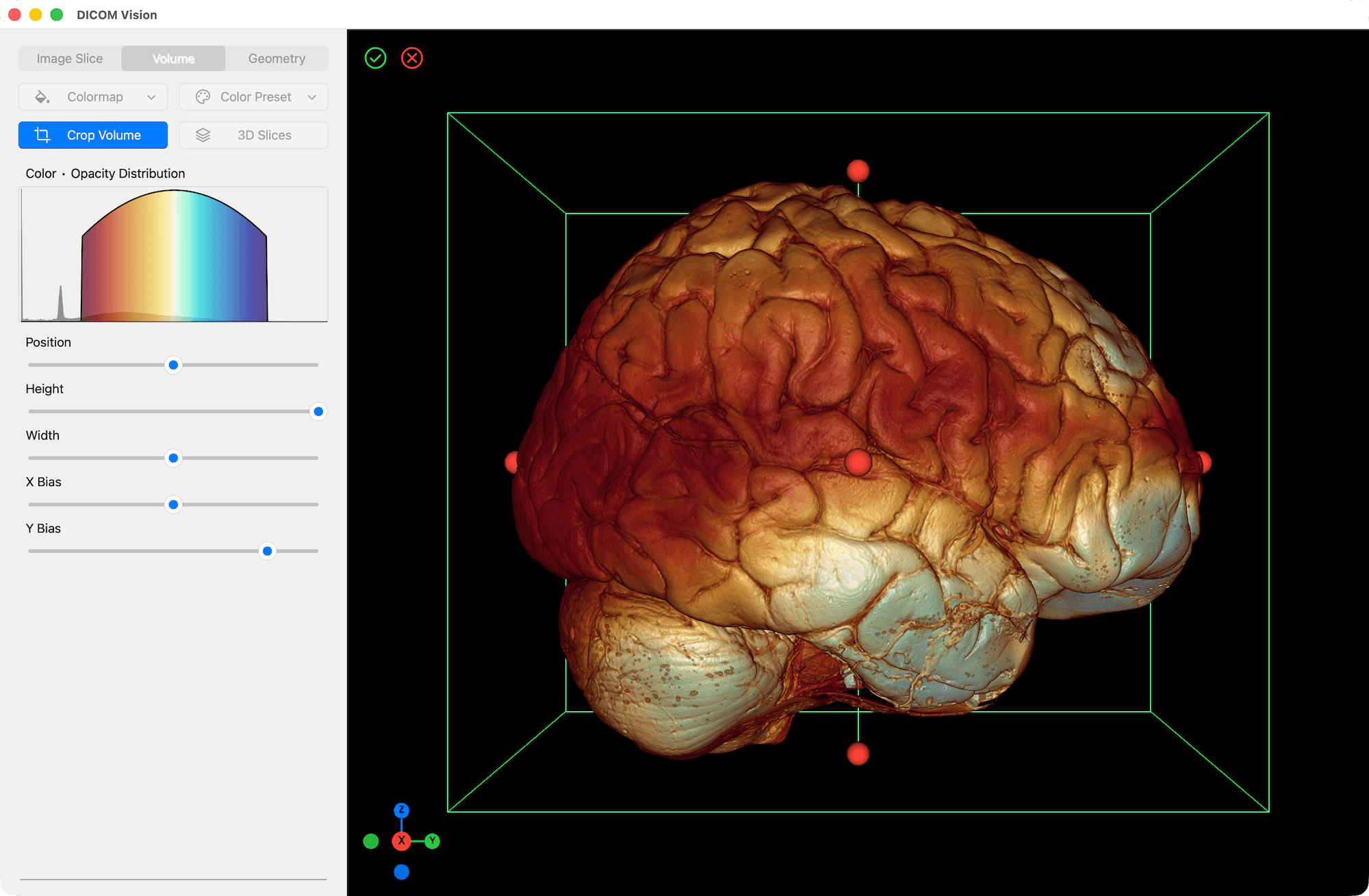Cancel crop with the red X icon
This screenshot has height=896, width=1369.
pyautogui.click(x=411, y=57)
